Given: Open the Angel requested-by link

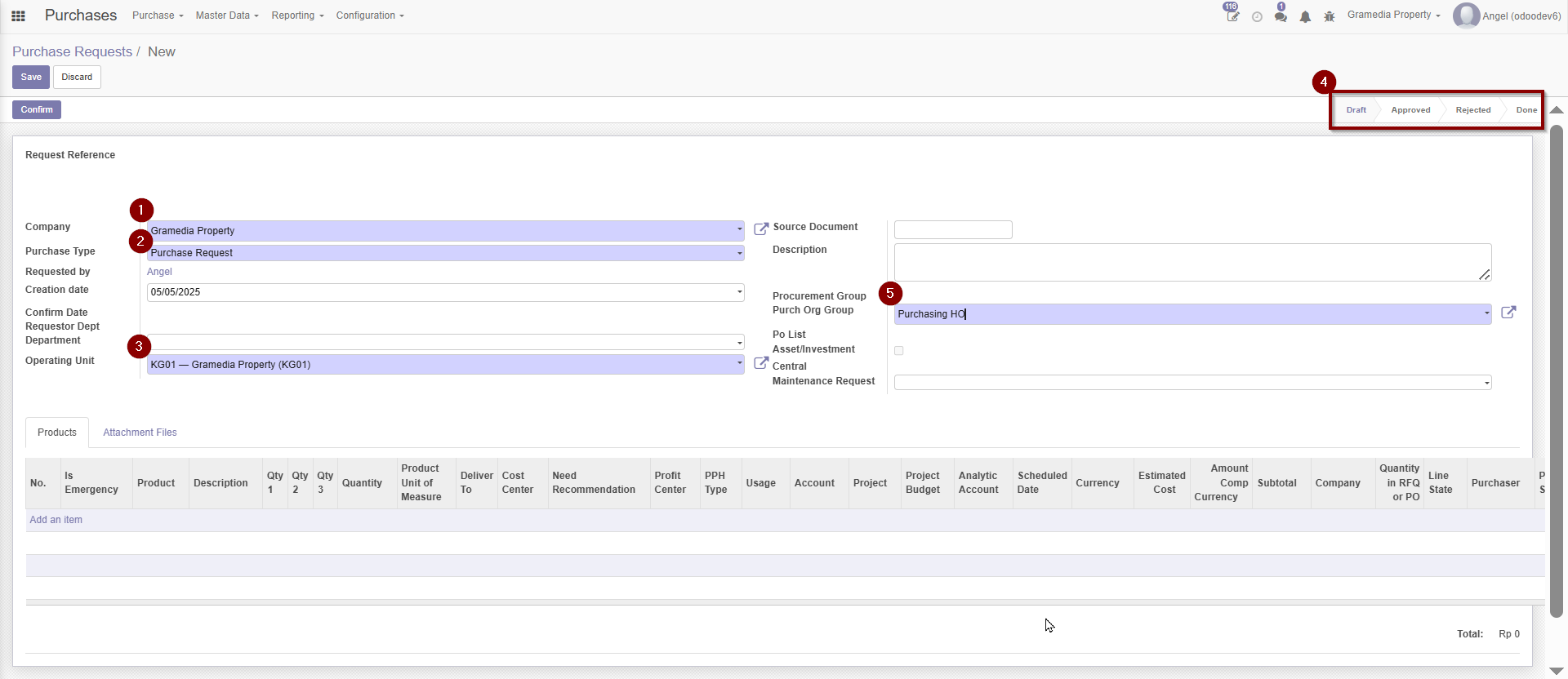Looking at the screenshot, I should 159,272.
